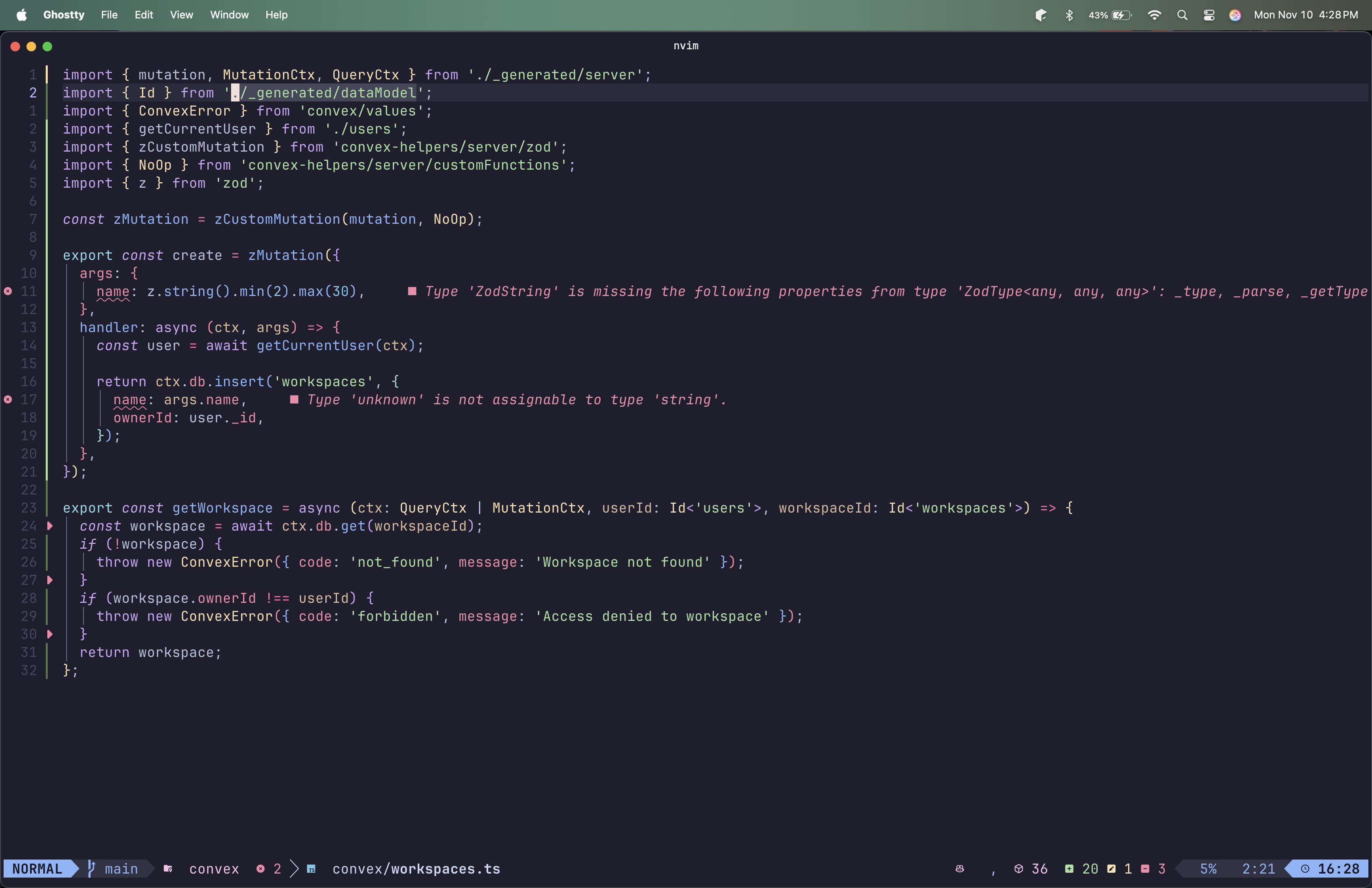This screenshot has height=888, width=1372.
Task: Click the error sign on line 11
Action: (8, 291)
